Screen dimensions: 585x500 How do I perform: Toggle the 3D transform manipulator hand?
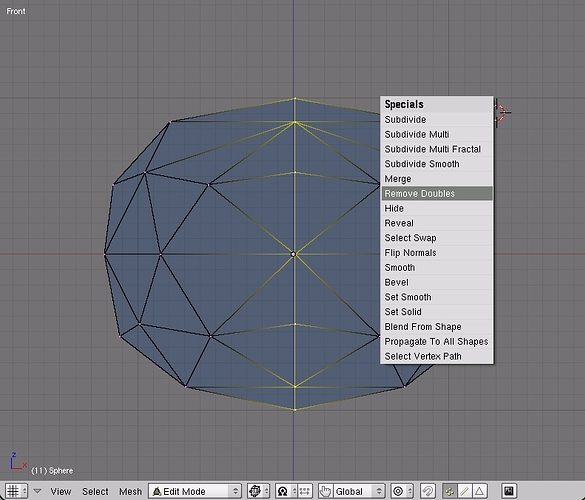325,491
